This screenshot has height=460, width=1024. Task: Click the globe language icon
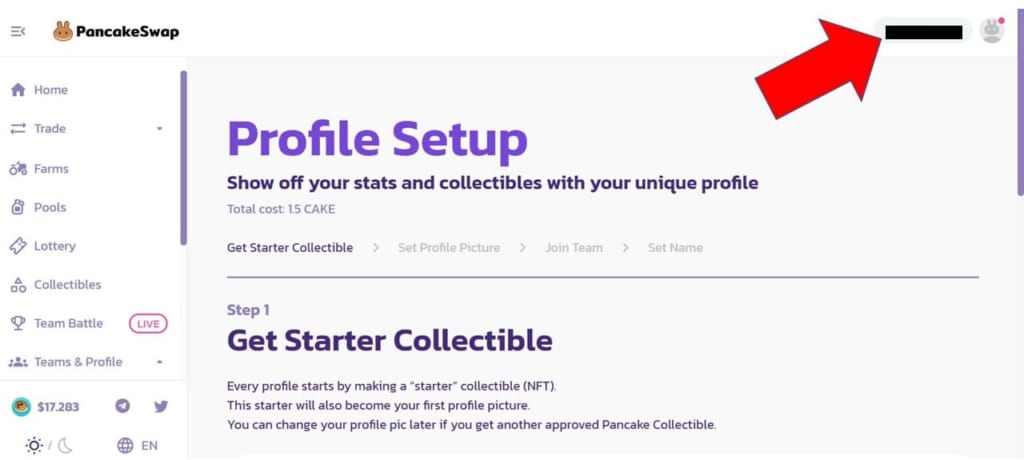(x=125, y=446)
